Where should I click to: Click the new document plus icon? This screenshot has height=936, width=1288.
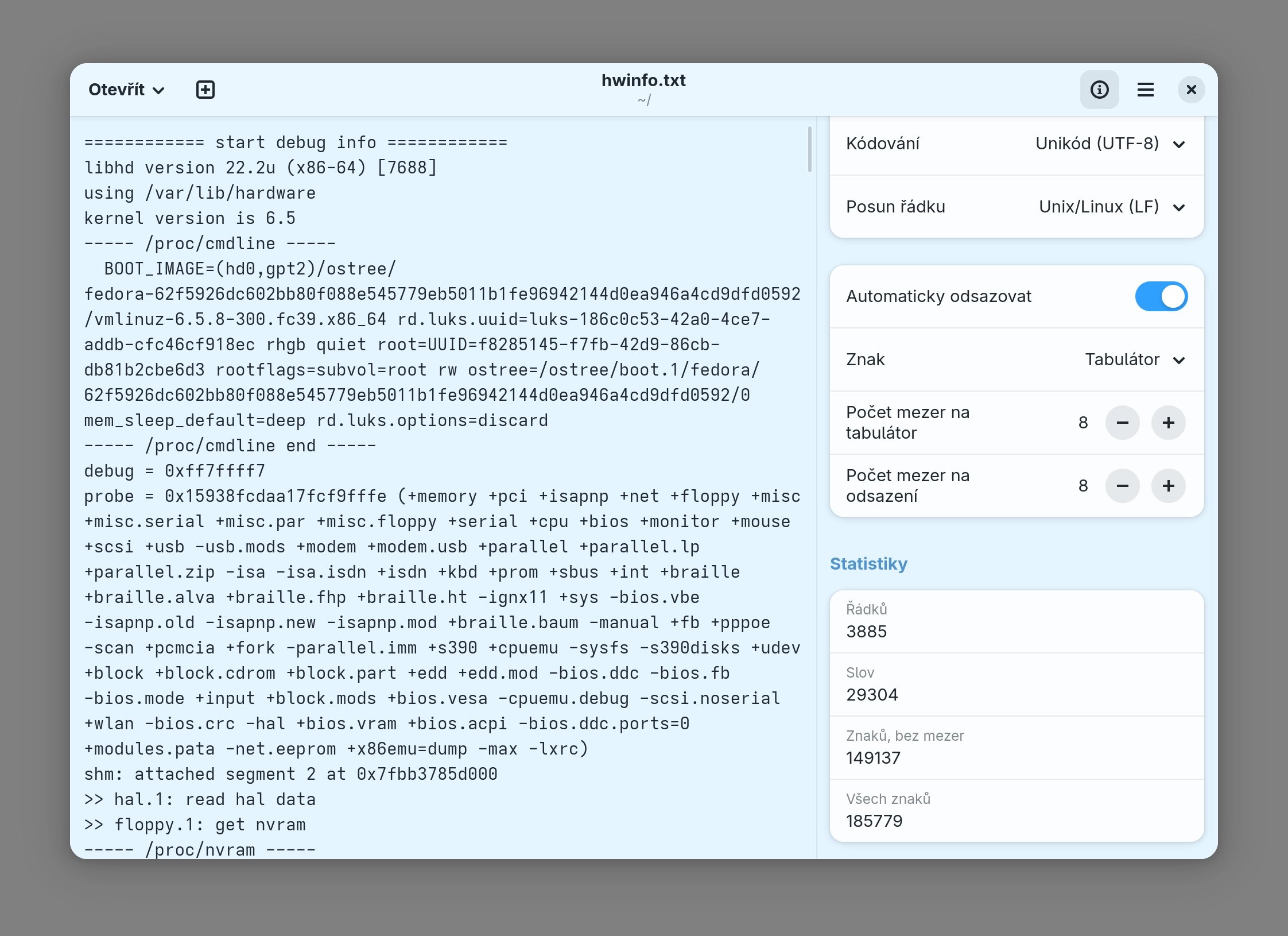click(x=205, y=90)
